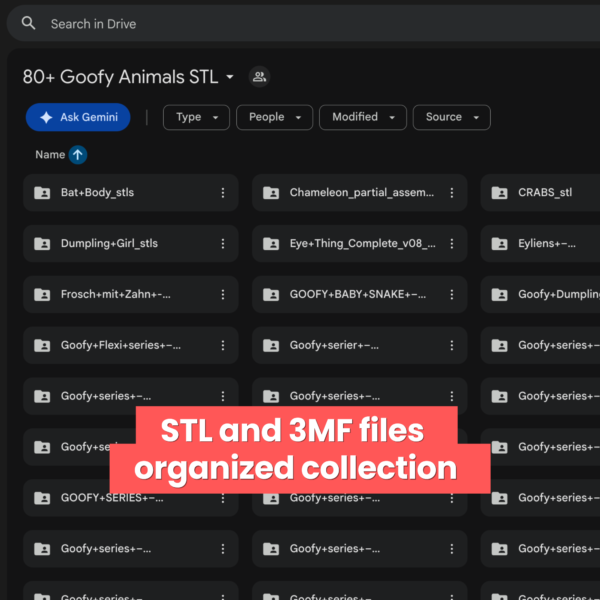
Task: Select the GOOFY+BABY+SNAKE+-... folder name
Action: tap(357, 294)
